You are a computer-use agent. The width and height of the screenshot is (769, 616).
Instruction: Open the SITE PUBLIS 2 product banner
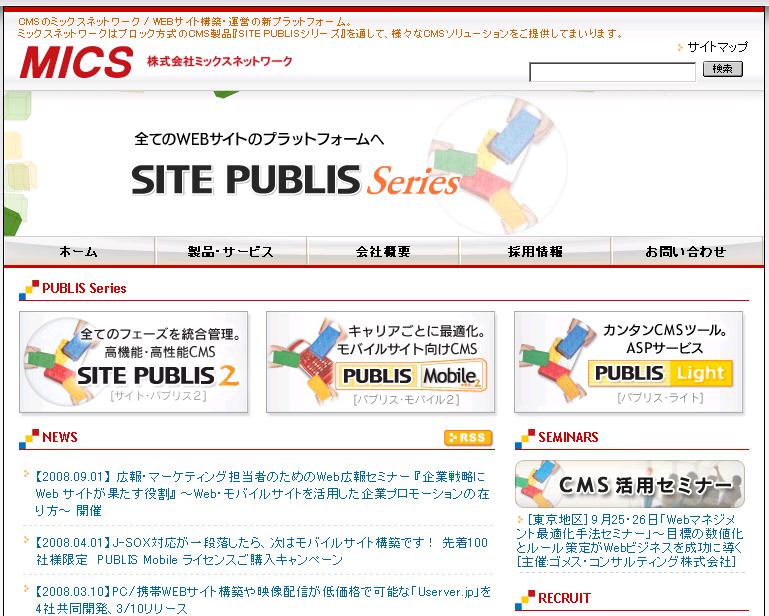pos(133,362)
